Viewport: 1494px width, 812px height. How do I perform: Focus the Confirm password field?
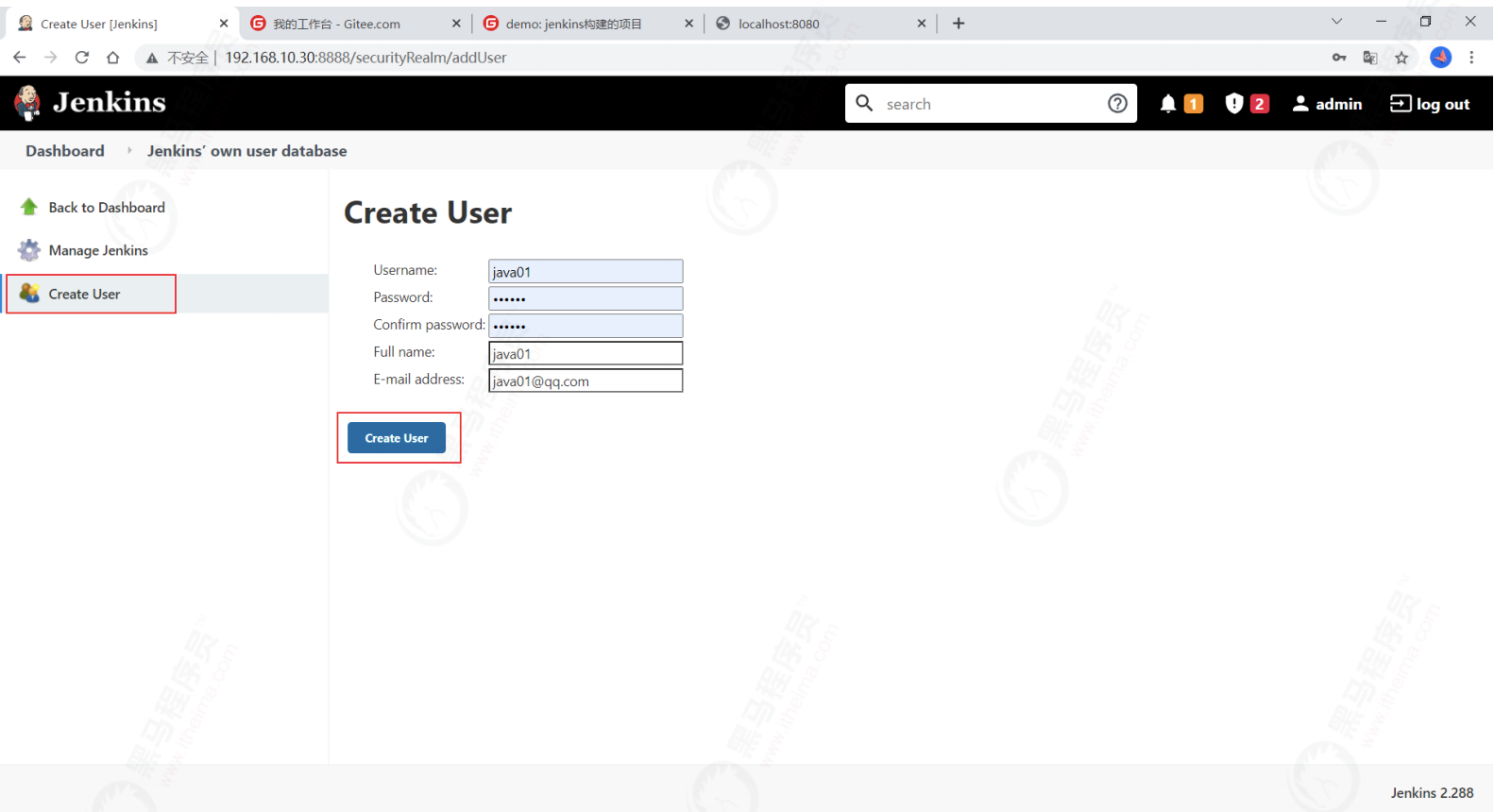(586, 326)
